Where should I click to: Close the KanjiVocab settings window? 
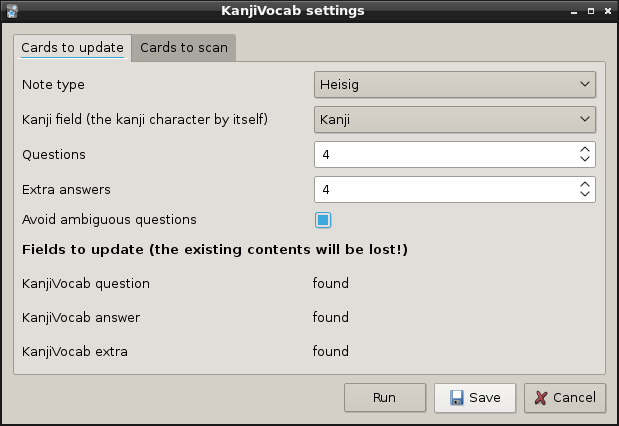coord(606,11)
